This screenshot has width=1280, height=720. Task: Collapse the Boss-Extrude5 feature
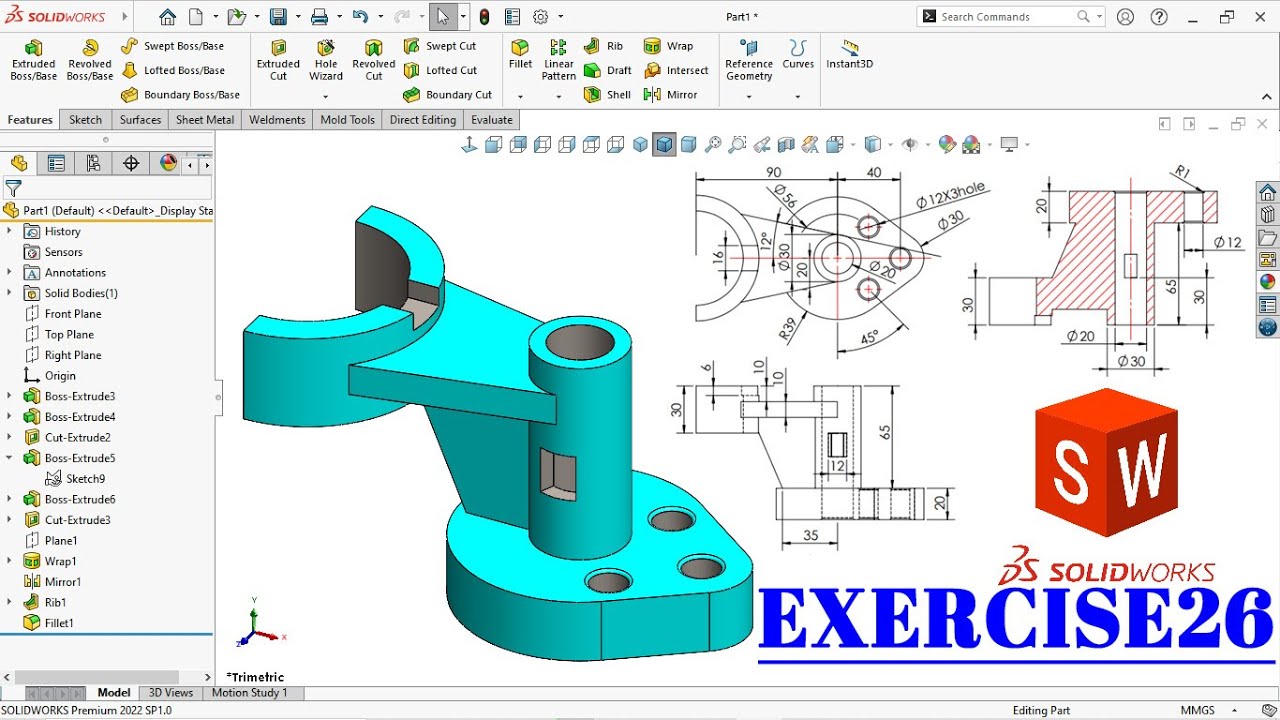pos(9,458)
